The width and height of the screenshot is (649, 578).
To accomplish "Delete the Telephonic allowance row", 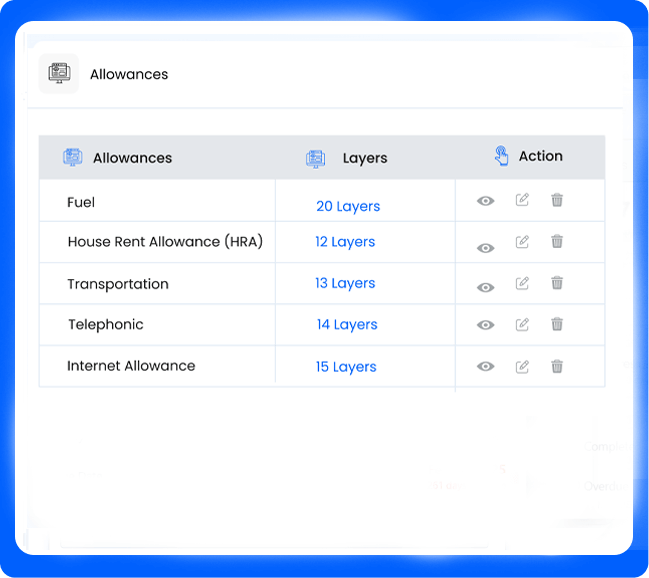I will pos(557,324).
